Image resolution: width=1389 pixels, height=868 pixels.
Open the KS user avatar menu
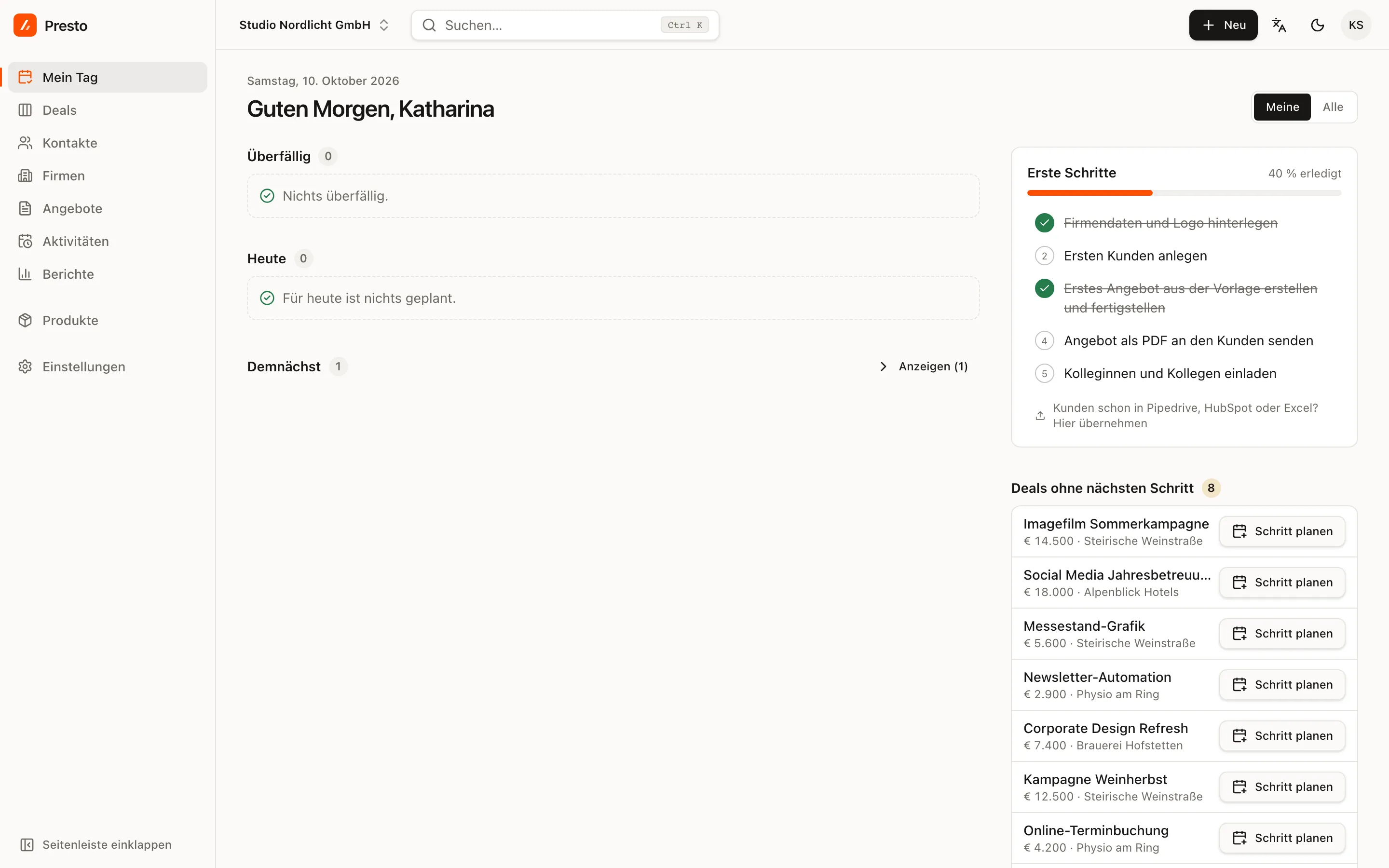coord(1356,25)
